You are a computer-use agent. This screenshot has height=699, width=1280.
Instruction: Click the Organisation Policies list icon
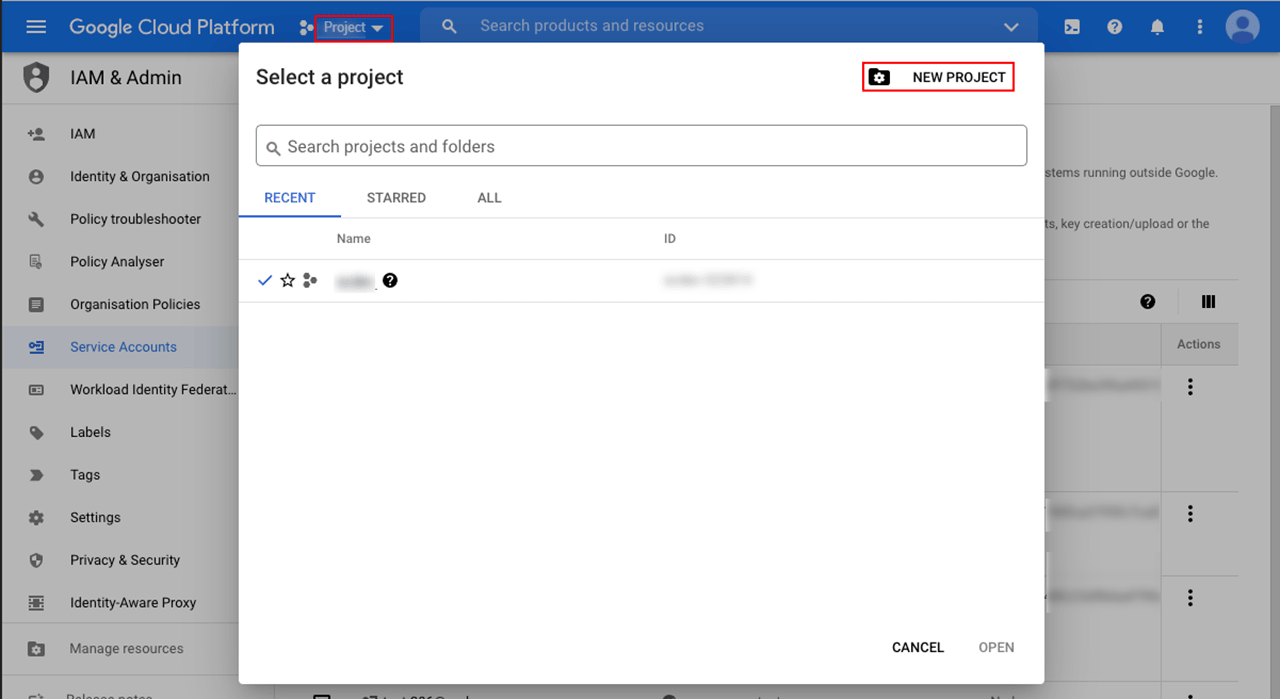point(36,304)
